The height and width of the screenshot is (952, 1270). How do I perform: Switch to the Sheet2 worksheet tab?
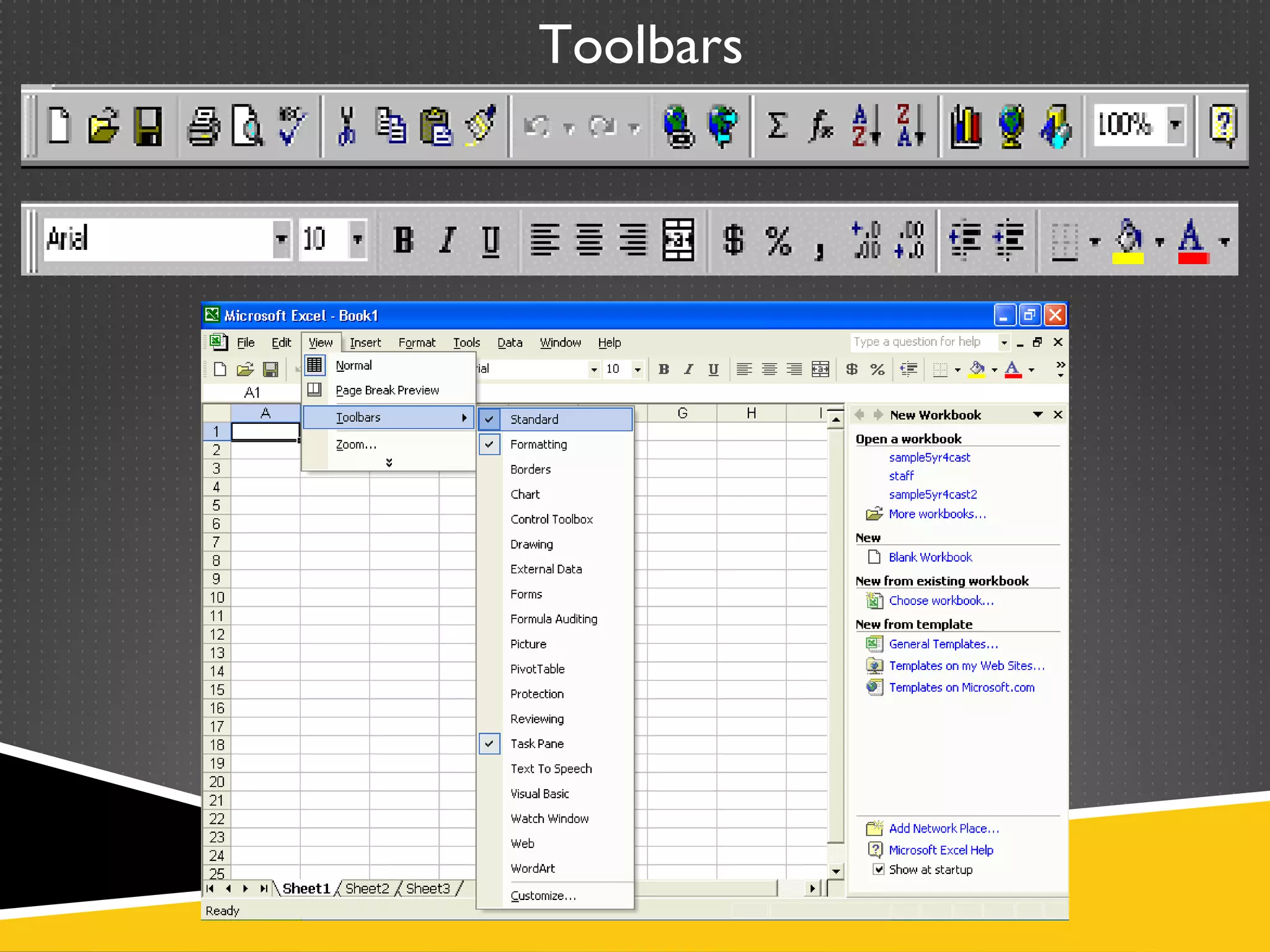[x=367, y=889]
